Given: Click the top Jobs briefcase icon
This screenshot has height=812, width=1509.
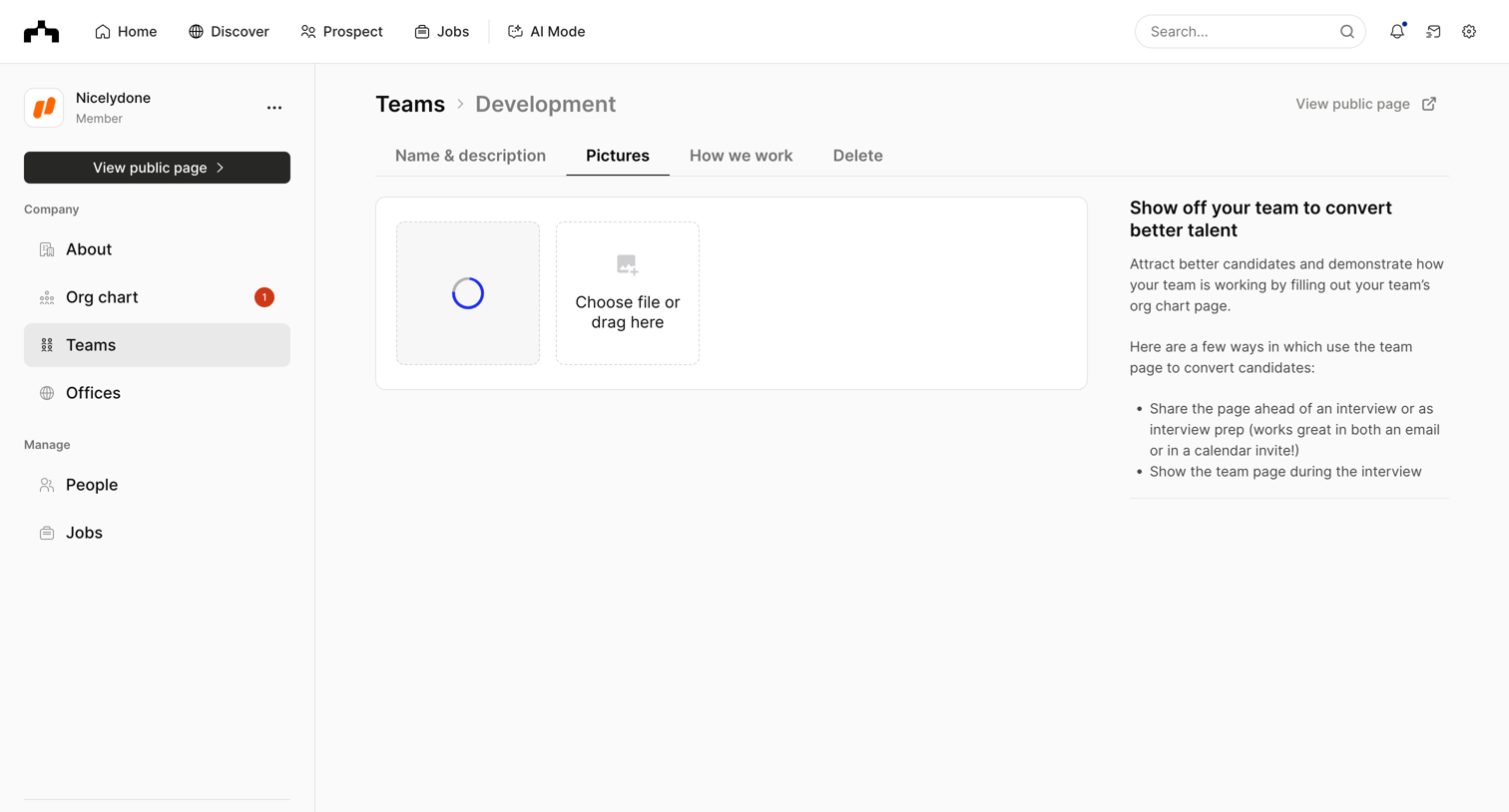Looking at the screenshot, I should coord(422,32).
